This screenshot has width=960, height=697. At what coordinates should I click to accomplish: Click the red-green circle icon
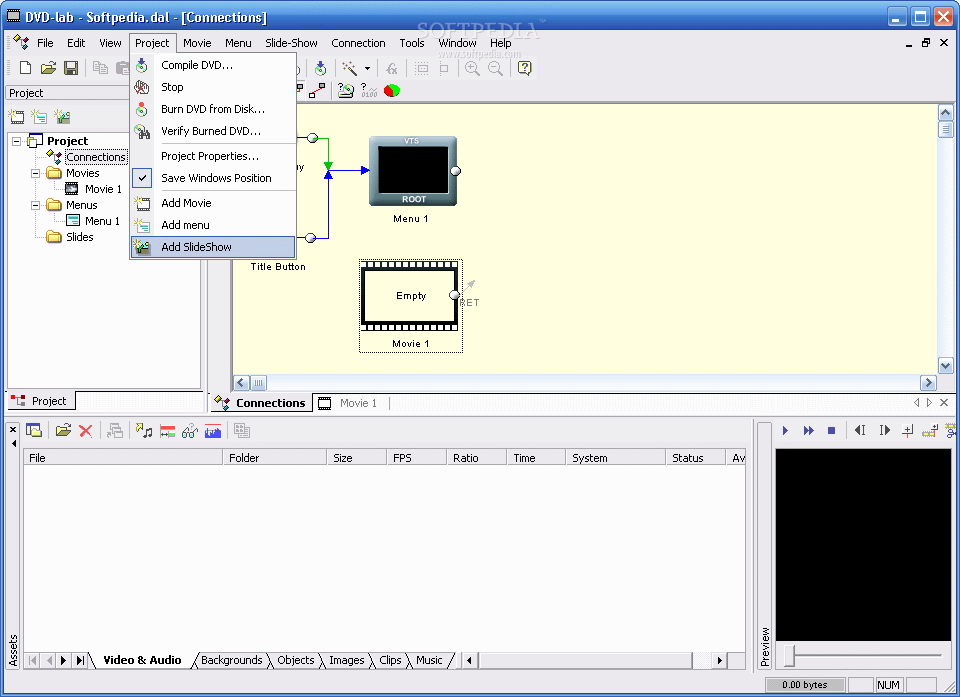(x=392, y=91)
